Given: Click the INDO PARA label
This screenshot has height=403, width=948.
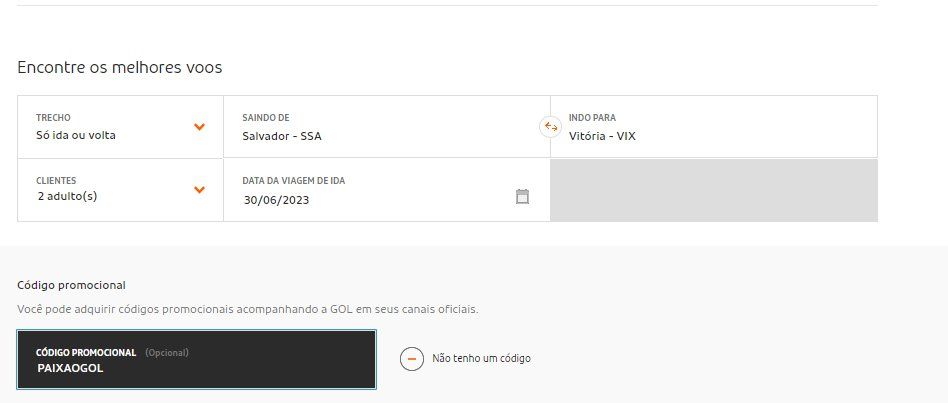Looking at the screenshot, I should coord(592,118).
